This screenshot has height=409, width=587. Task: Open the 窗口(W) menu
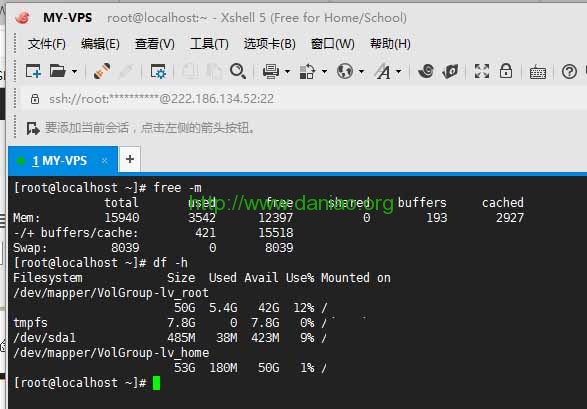(333, 44)
